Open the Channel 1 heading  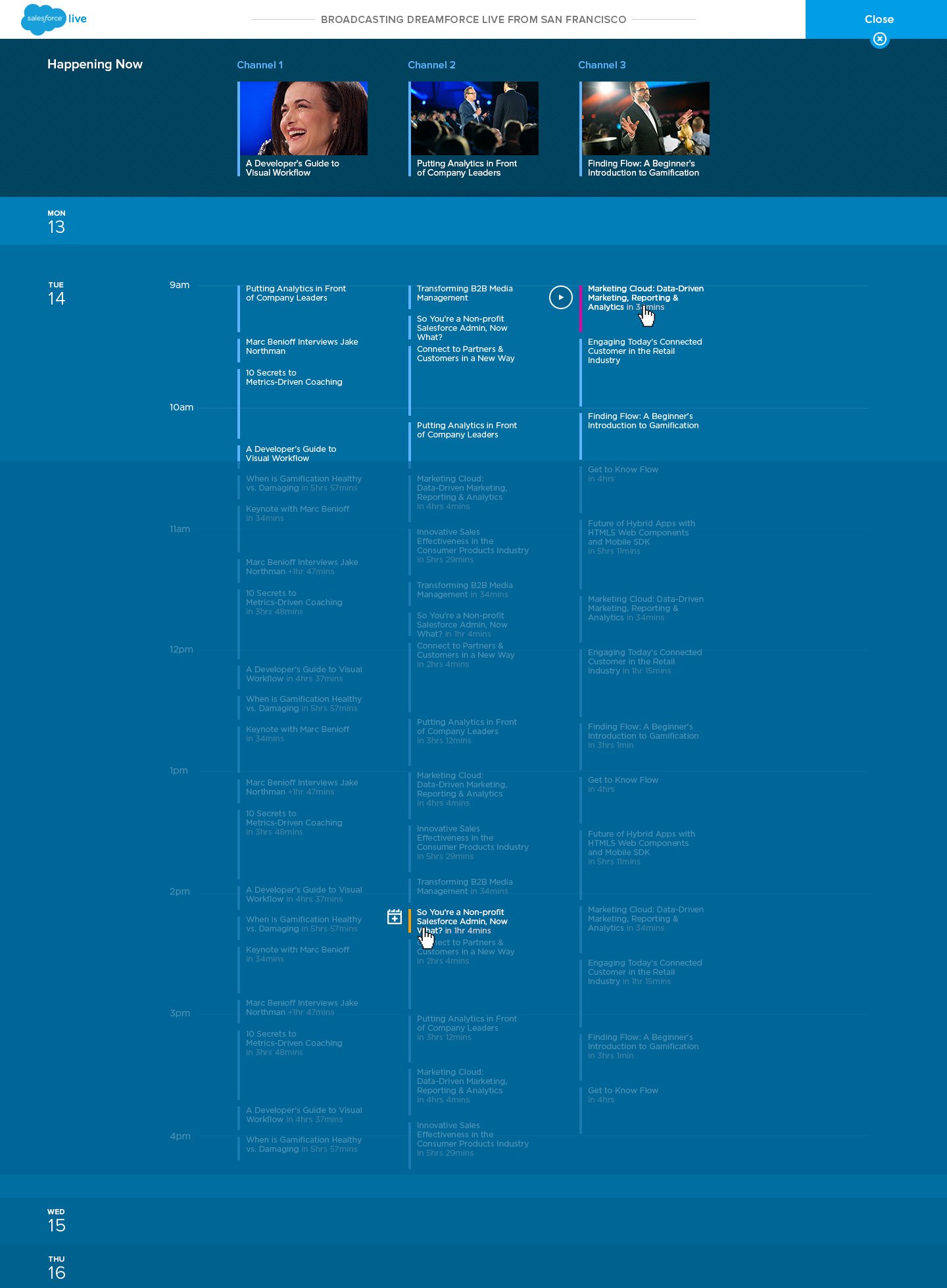pos(260,65)
